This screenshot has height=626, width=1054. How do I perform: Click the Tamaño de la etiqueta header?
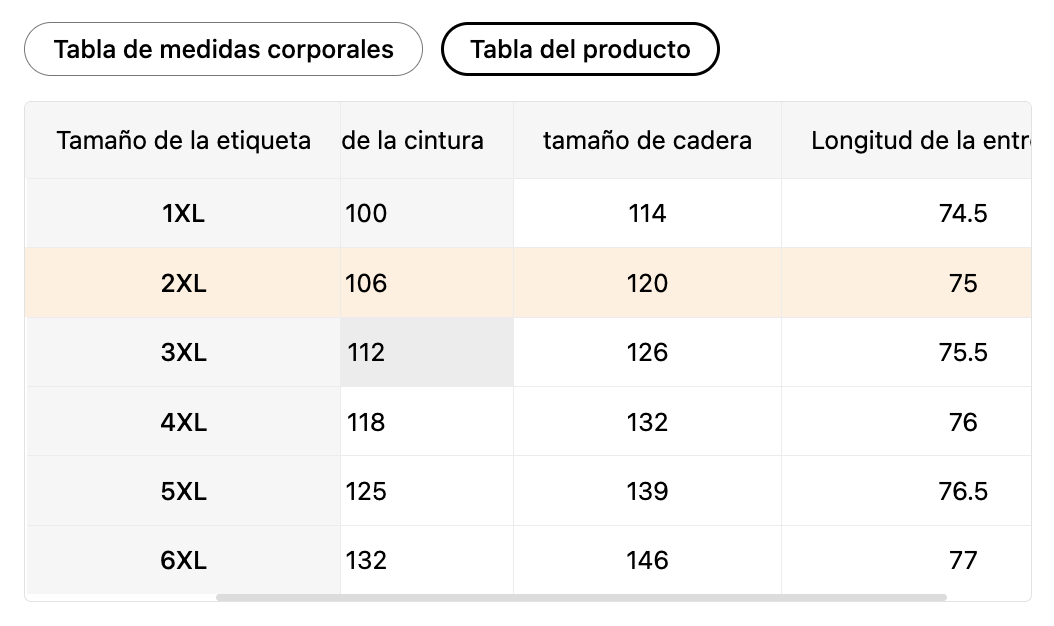[183, 140]
